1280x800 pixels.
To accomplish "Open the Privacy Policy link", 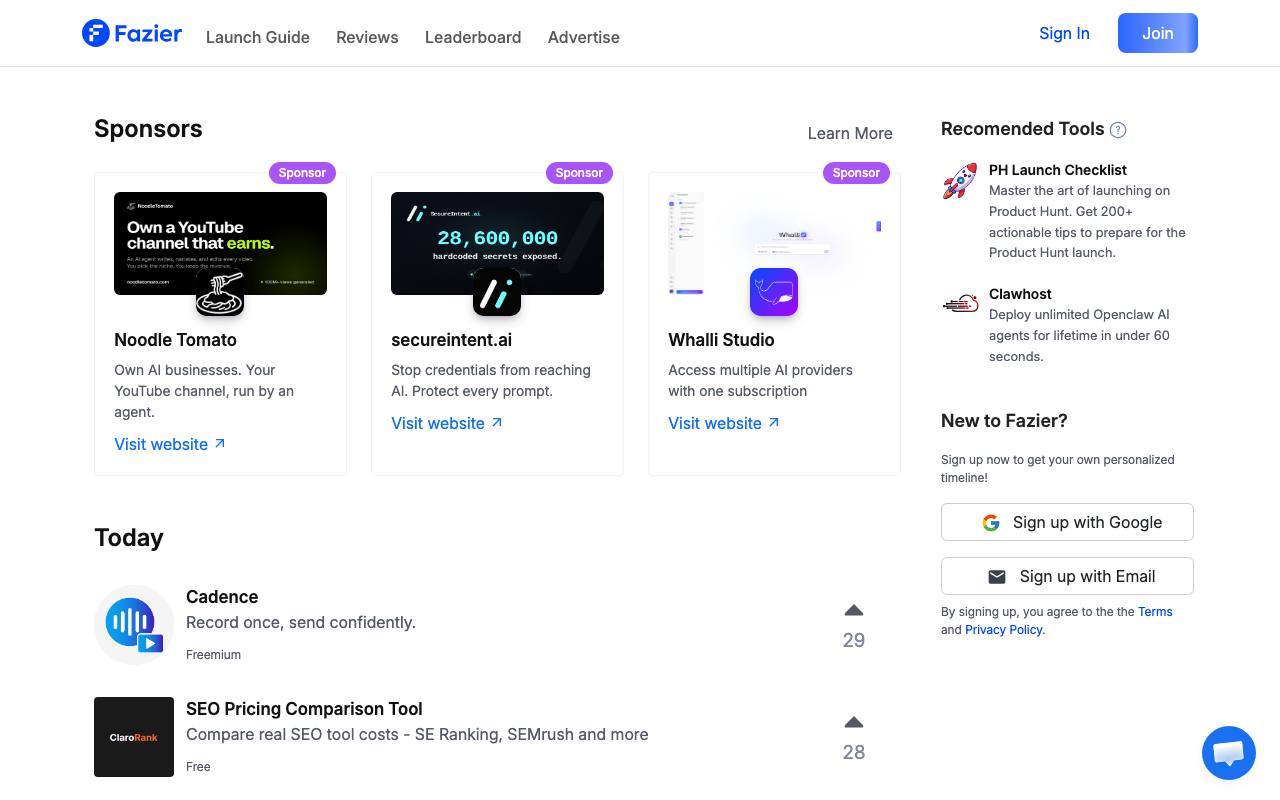I will 1004,630.
